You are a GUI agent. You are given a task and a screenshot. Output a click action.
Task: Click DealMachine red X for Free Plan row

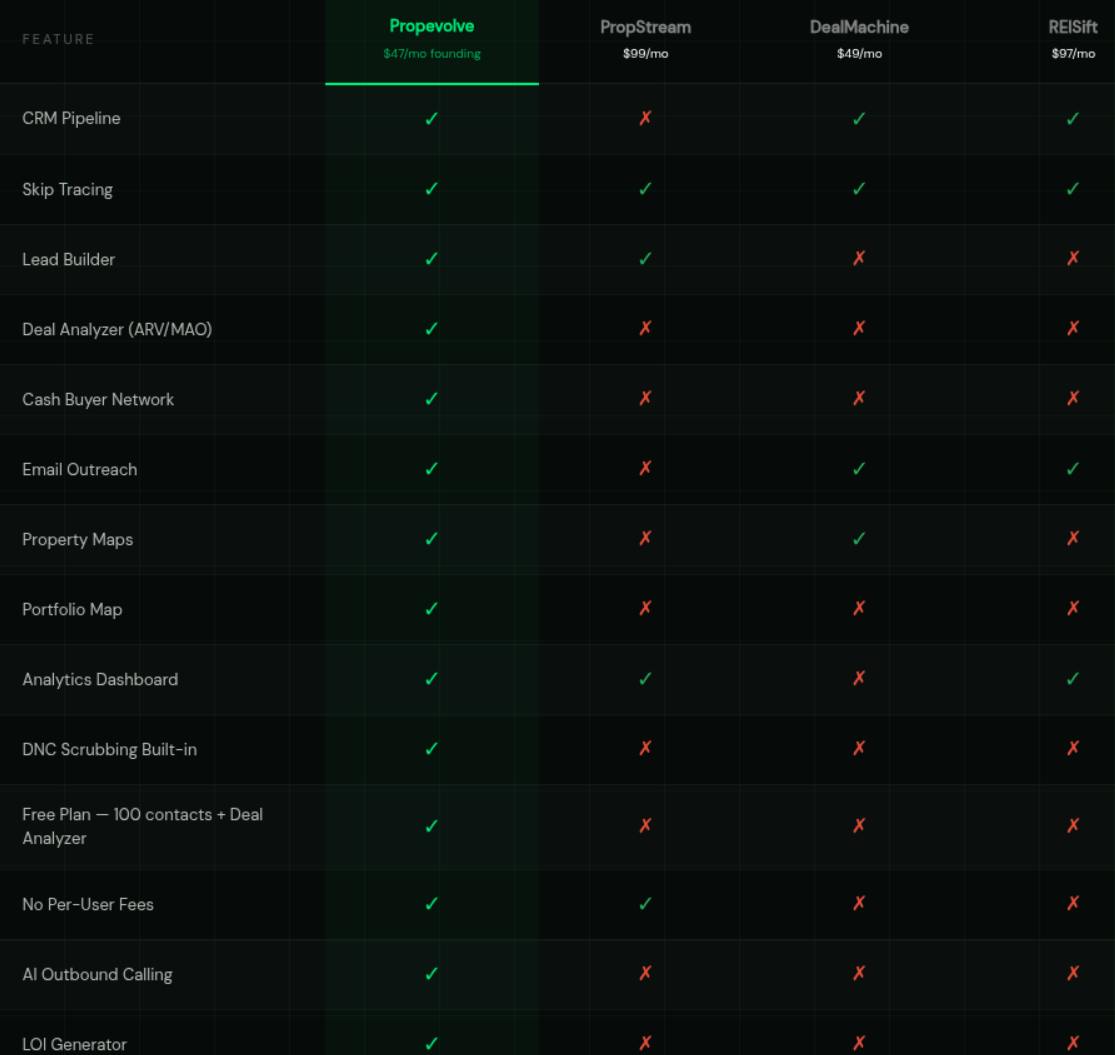pyautogui.click(x=859, y=825)
